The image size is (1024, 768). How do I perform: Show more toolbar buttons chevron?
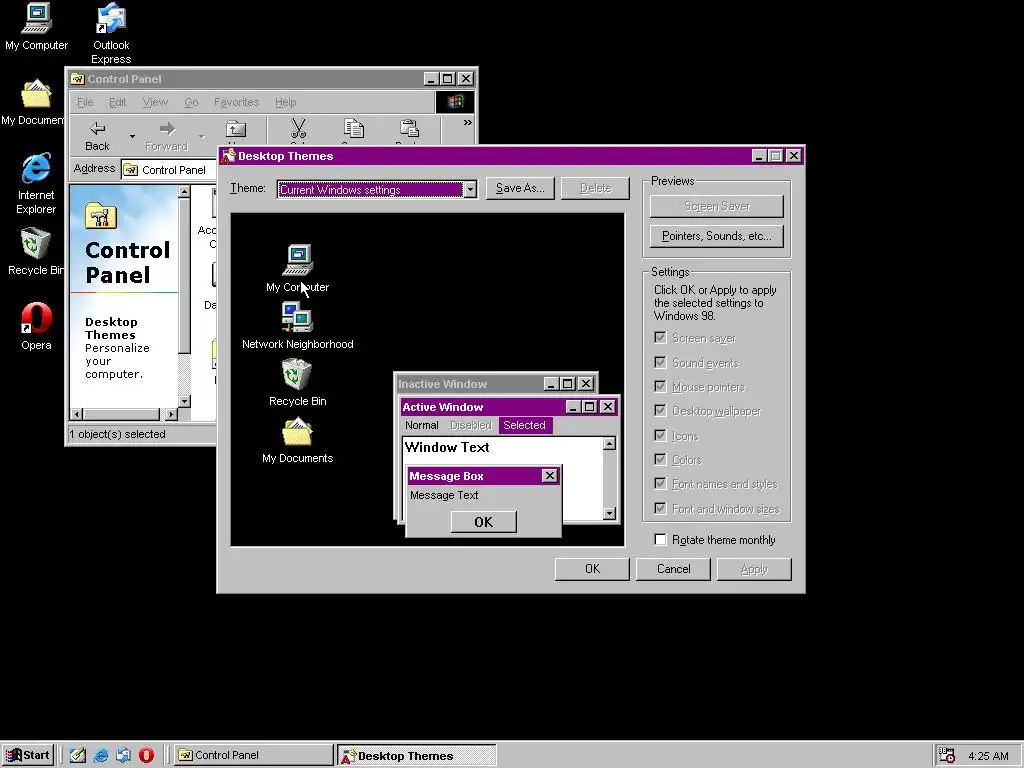(x=468, y=122)
